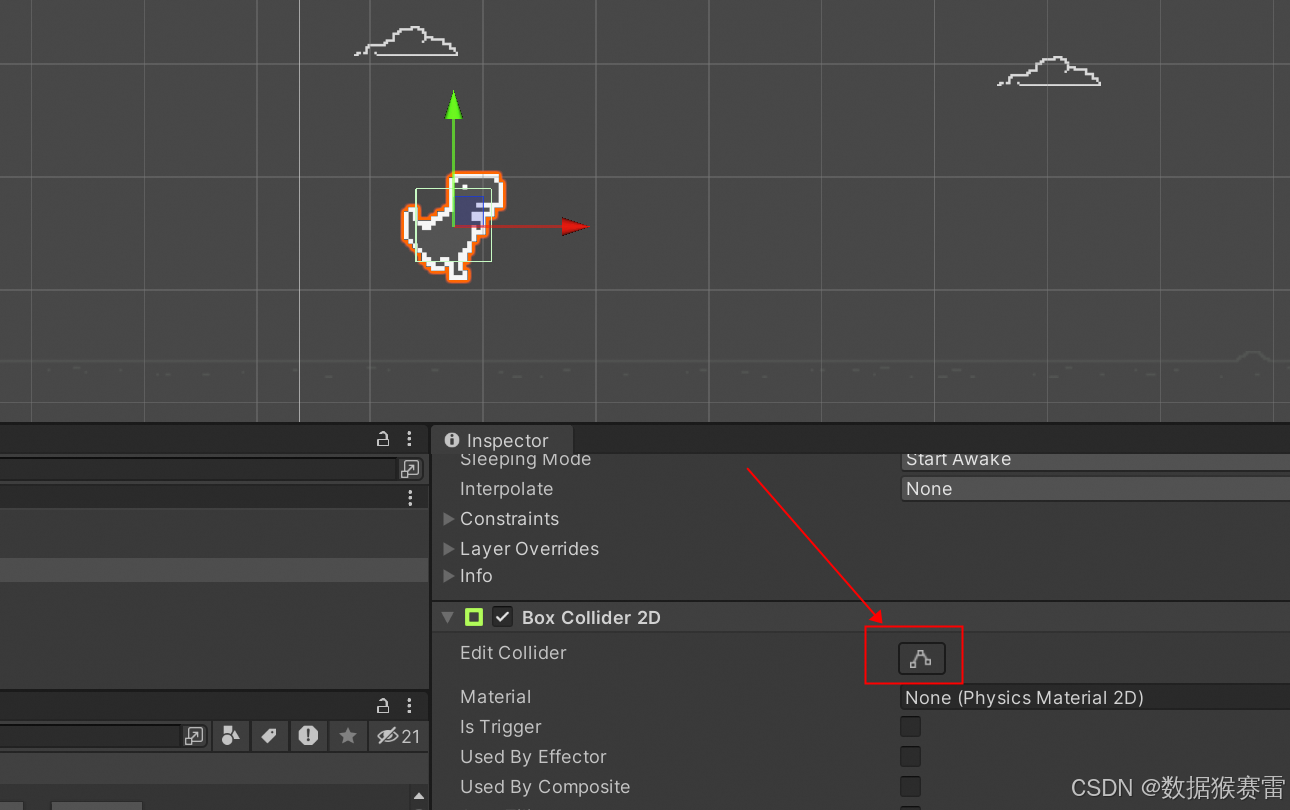Click the Is Trigger label text
This screenshot has height=810, width=1290.
pos(500,727)
